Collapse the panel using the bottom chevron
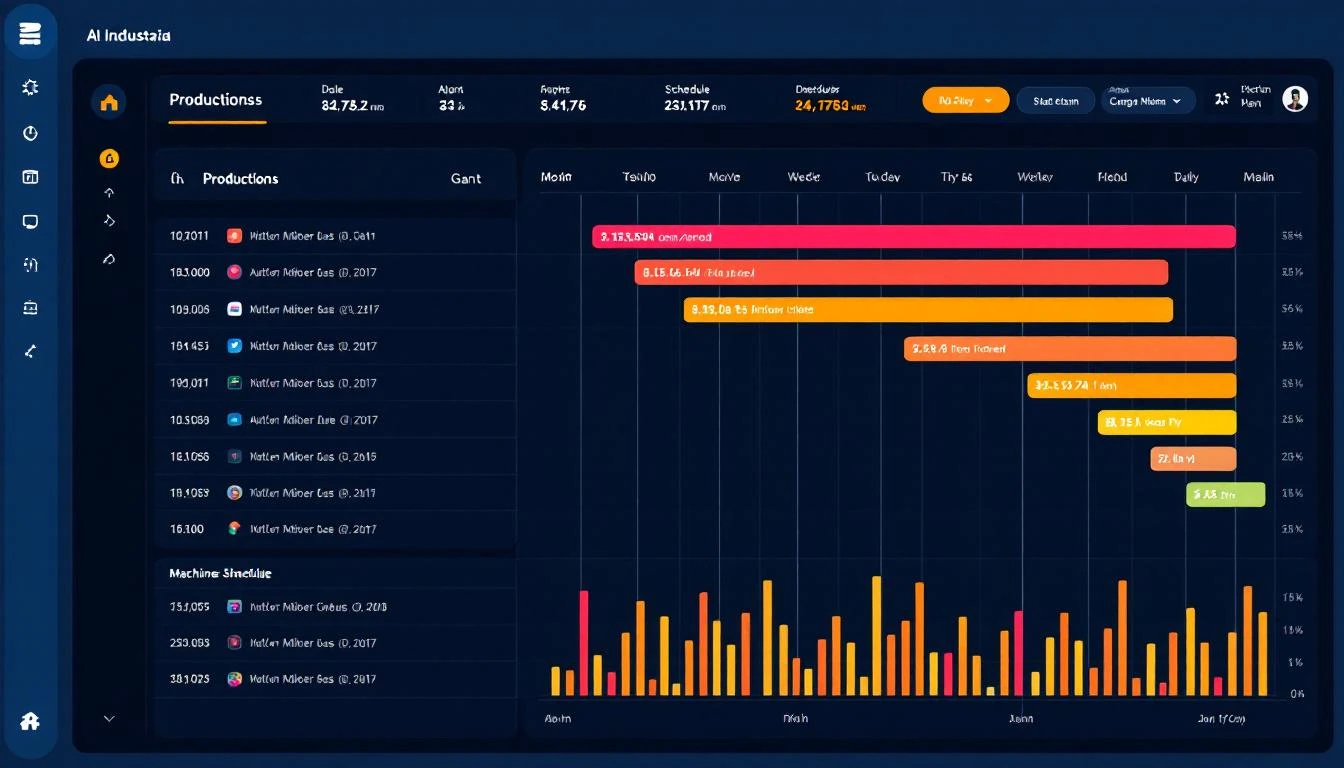The image size is (1344, 768). (x=109, y=718)
